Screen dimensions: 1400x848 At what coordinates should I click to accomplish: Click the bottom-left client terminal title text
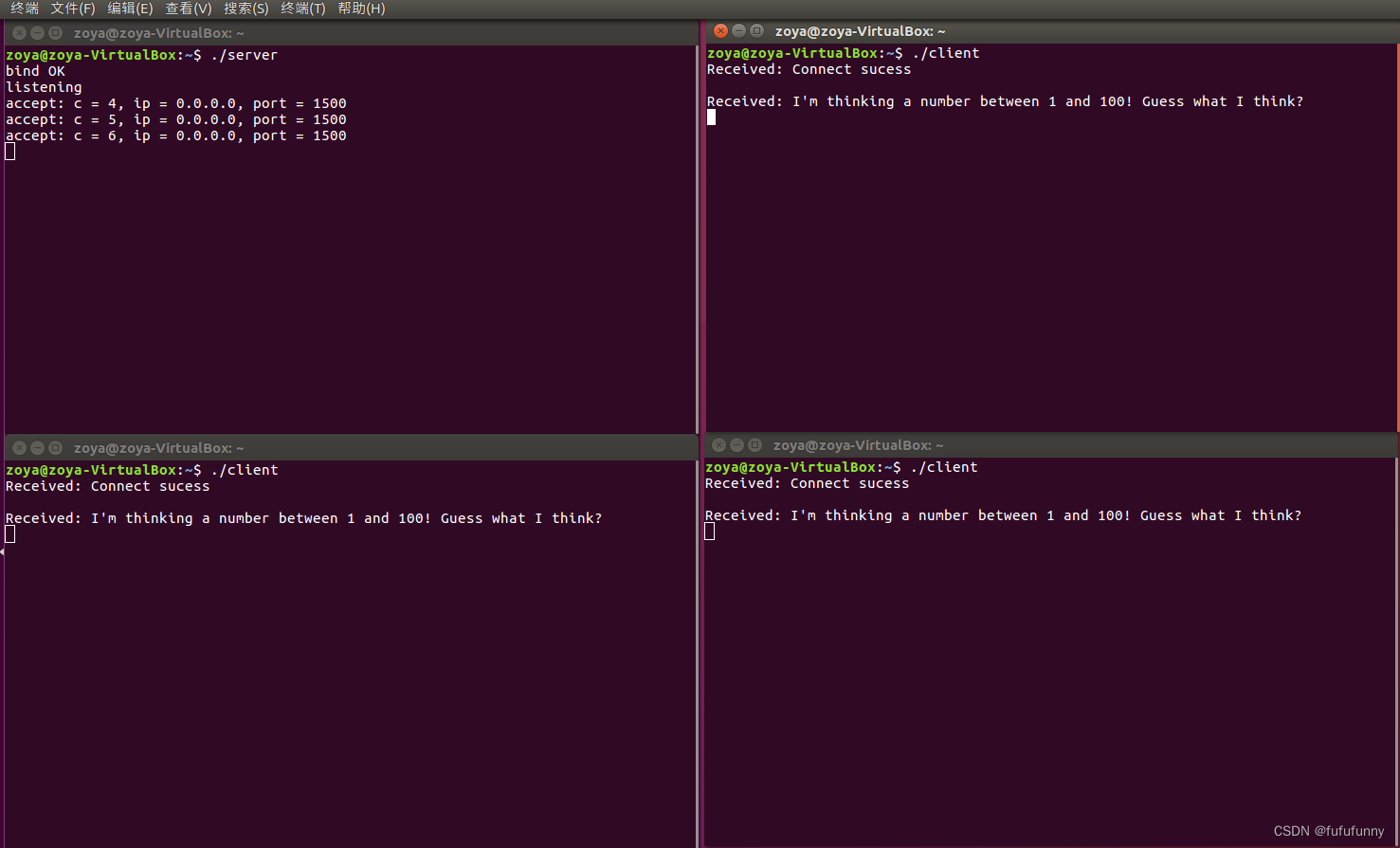[x=158, y=448]
